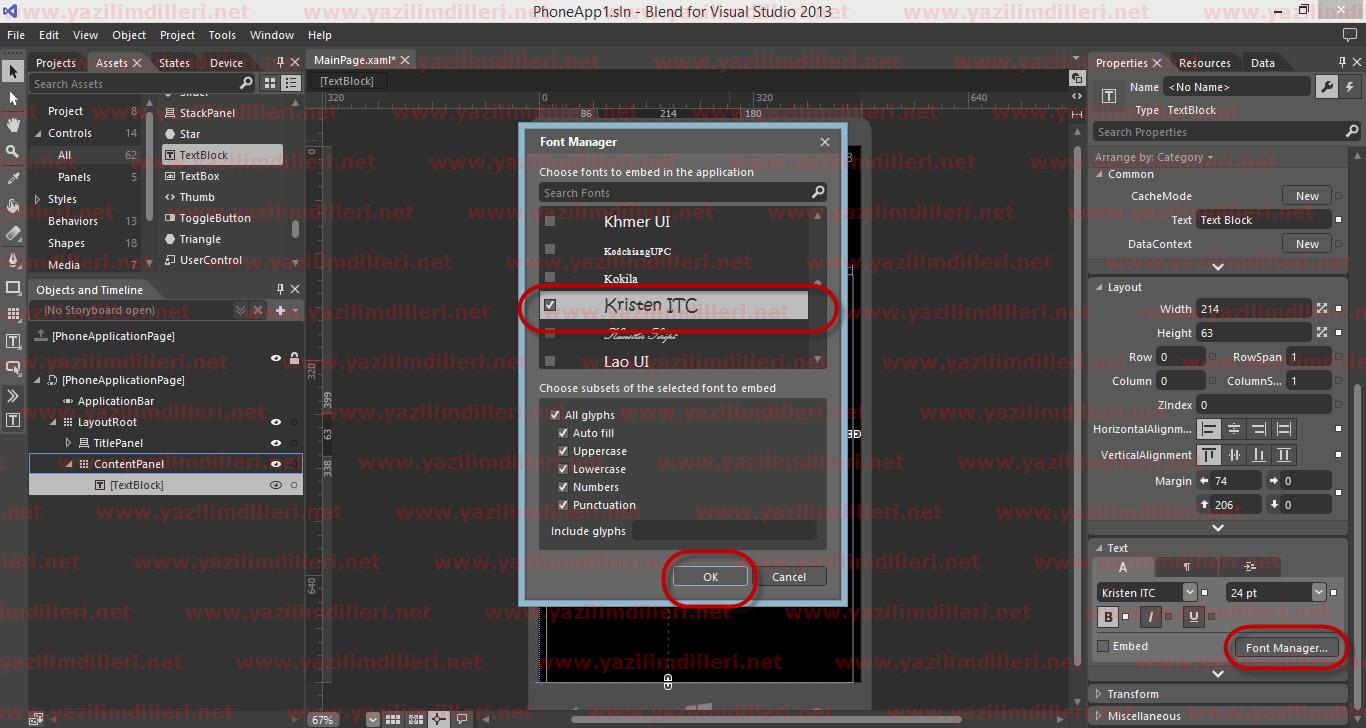The height and width of the screenshot is (728, 1366).
Task: Collapse the ContentPanel tree node
Action: tap(69, 464)
